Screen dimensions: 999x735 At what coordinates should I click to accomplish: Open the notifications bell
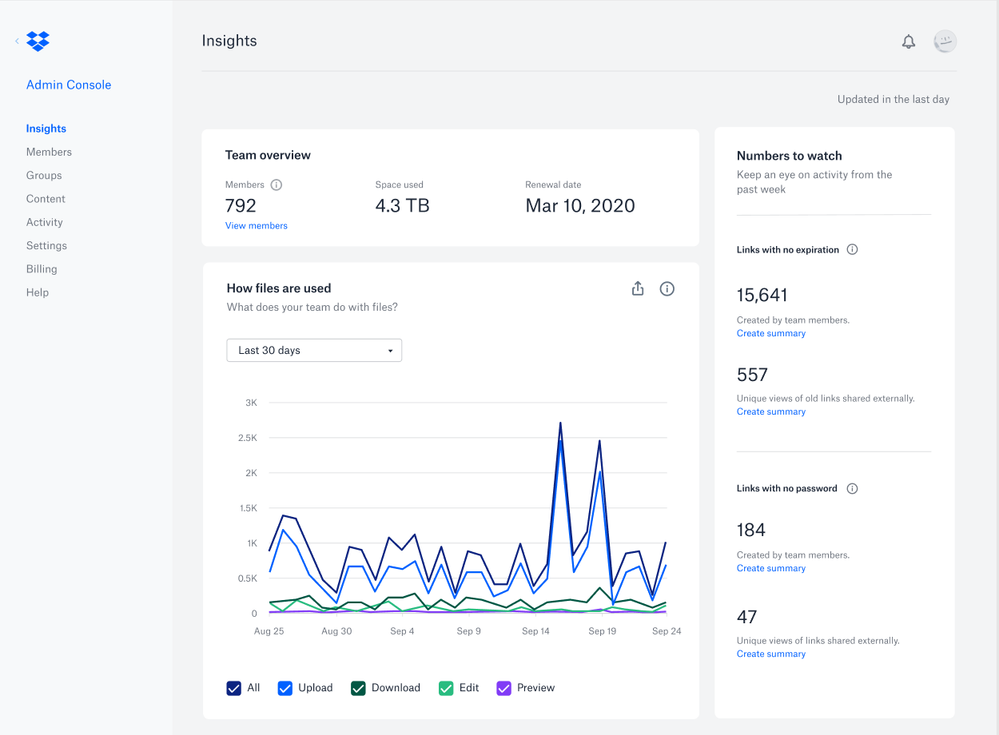click(908, 42)
